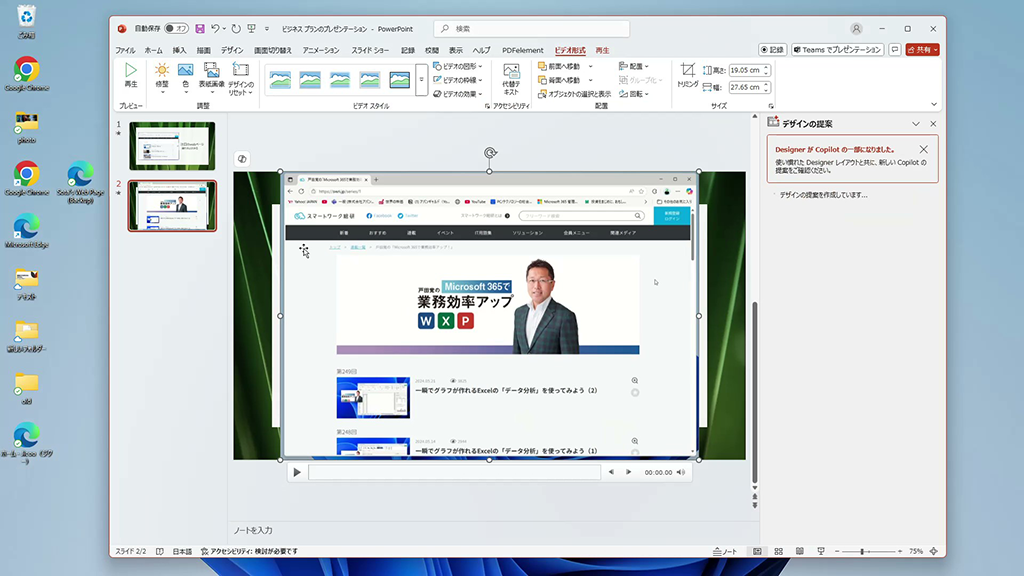The image size is (1024, 576).
Task: Open design suggestions pane options chevron
Action: [x=916, y=124]
